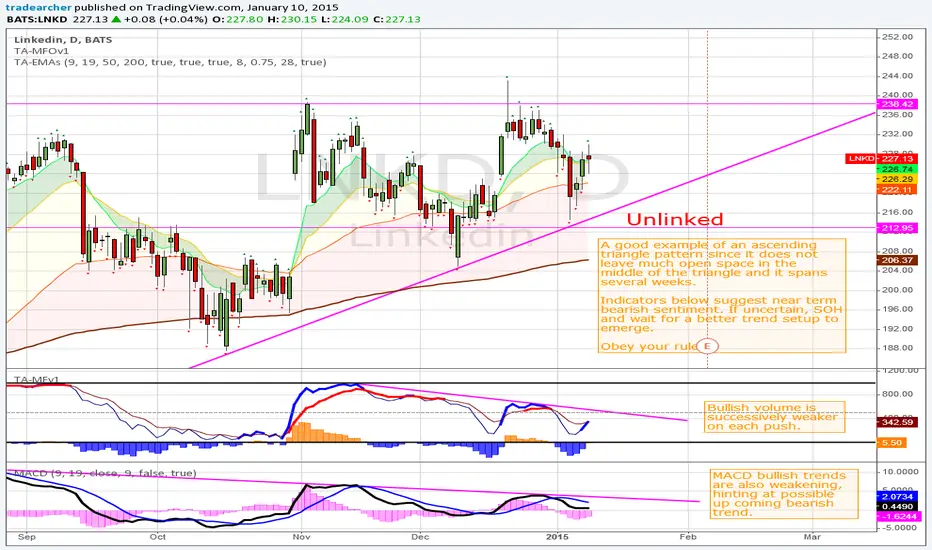Screen dimensions: 932x550
Task: Click the L:224.09 low price value
Action: 345,19
